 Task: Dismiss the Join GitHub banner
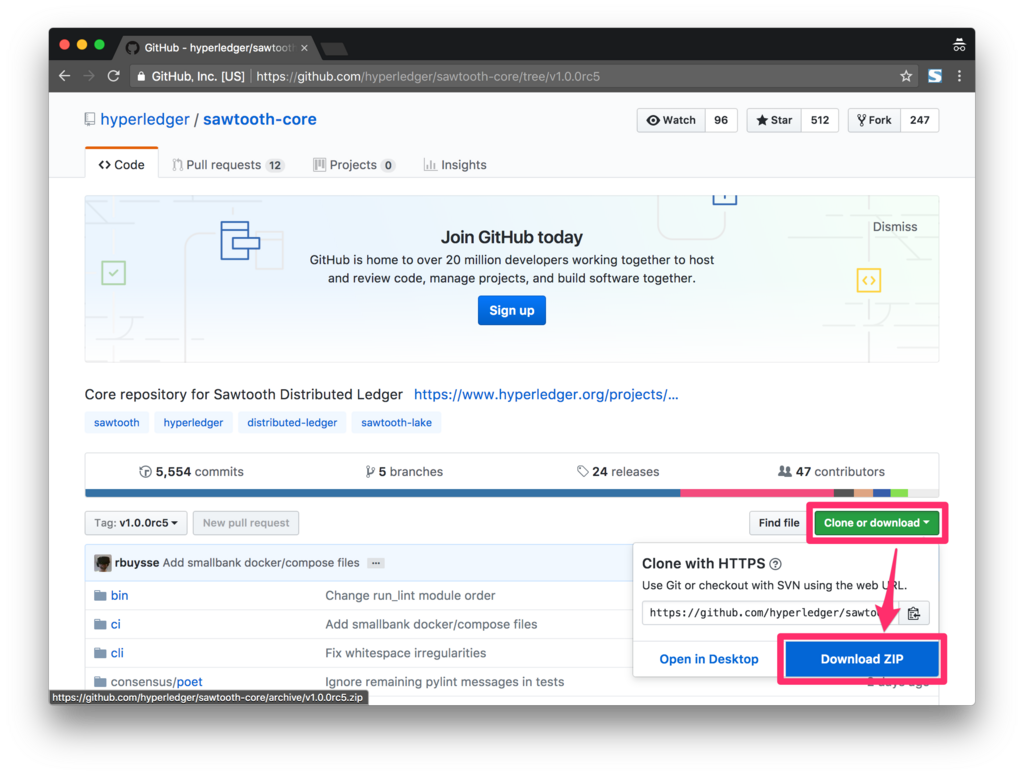(x=895, y=227)
